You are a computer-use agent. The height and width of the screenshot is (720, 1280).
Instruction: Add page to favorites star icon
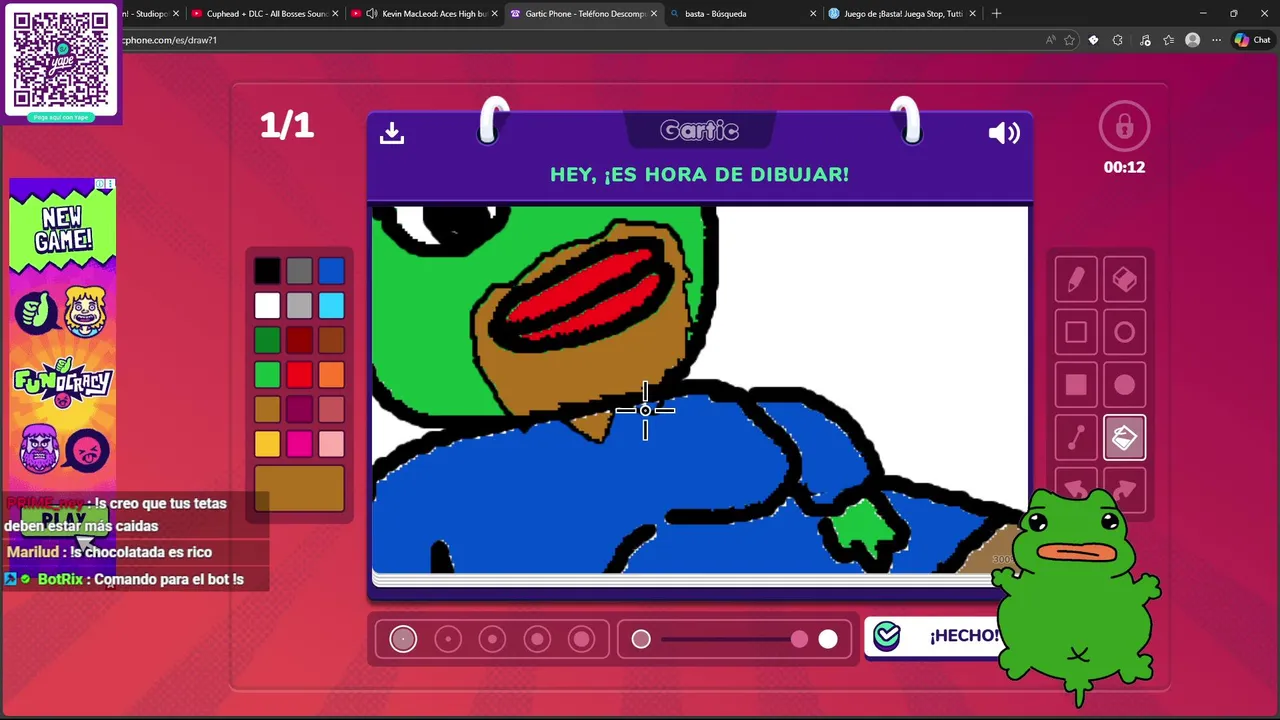pos(1069,40)
